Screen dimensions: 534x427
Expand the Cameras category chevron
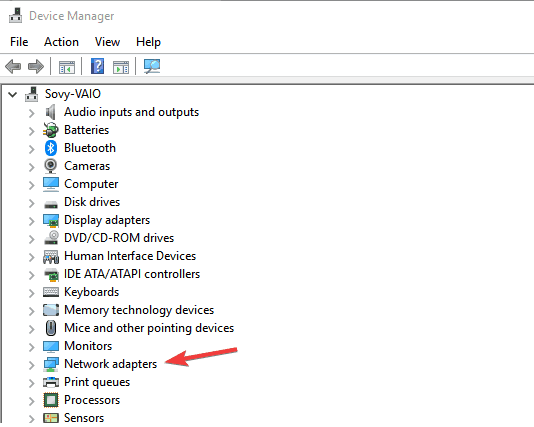[31, 167]
